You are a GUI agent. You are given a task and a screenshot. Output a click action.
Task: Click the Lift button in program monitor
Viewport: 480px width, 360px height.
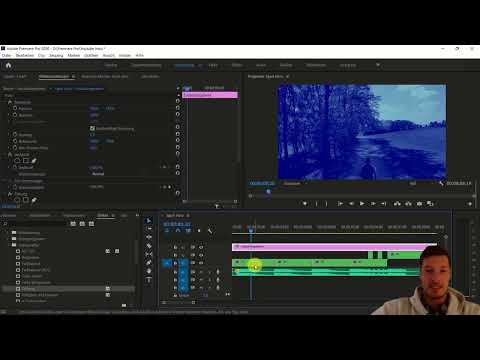[397, 203]
